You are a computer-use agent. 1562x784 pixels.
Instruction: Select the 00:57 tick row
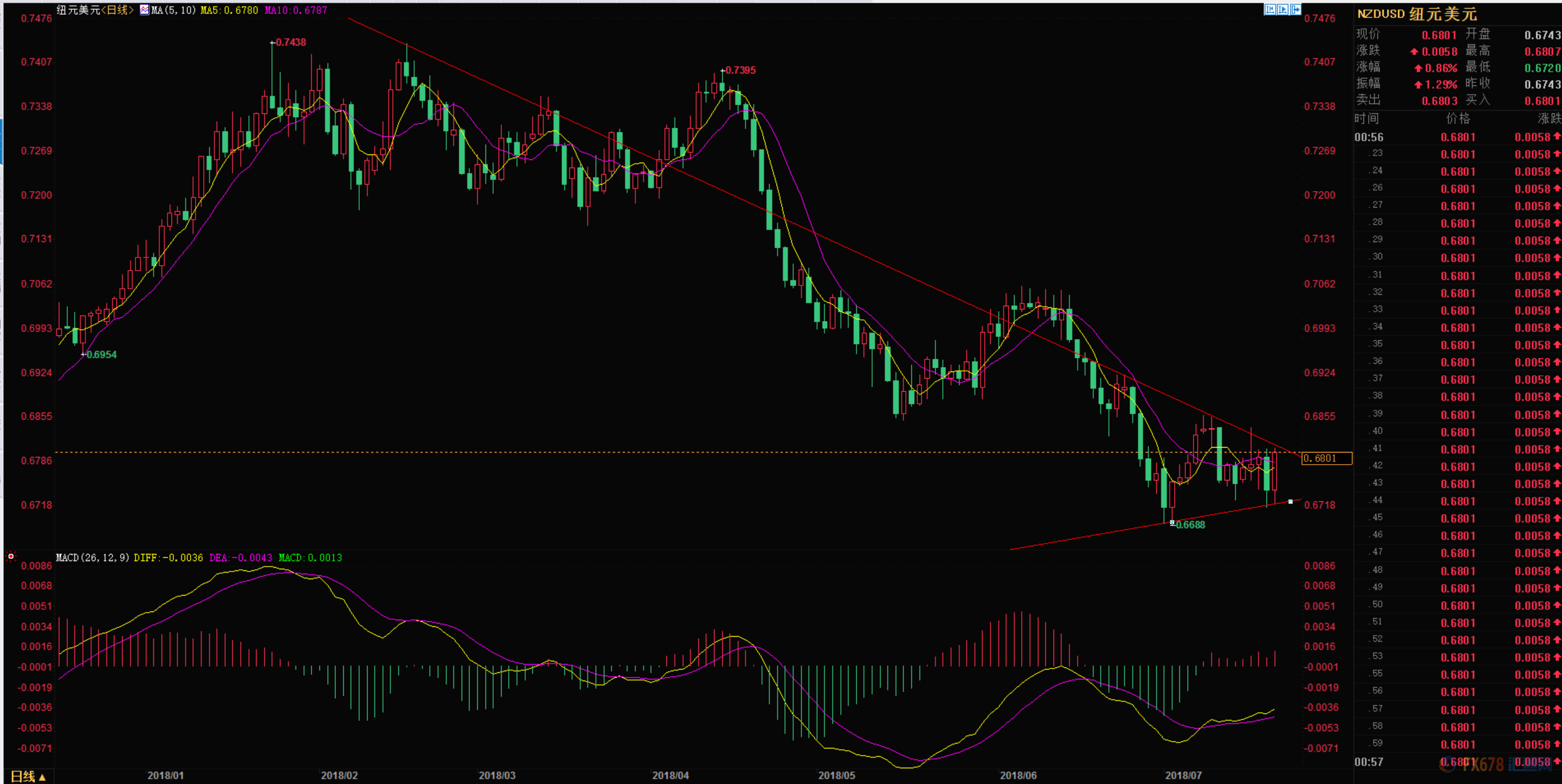coord(1458,762)
